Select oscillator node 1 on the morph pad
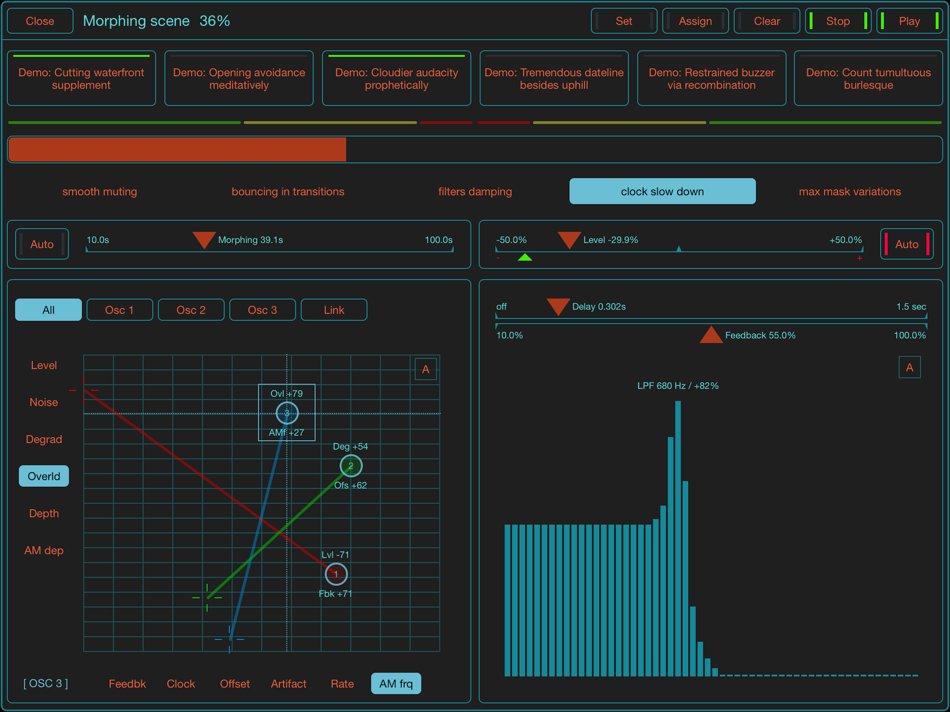950x712 pixels. pos(336,574)
